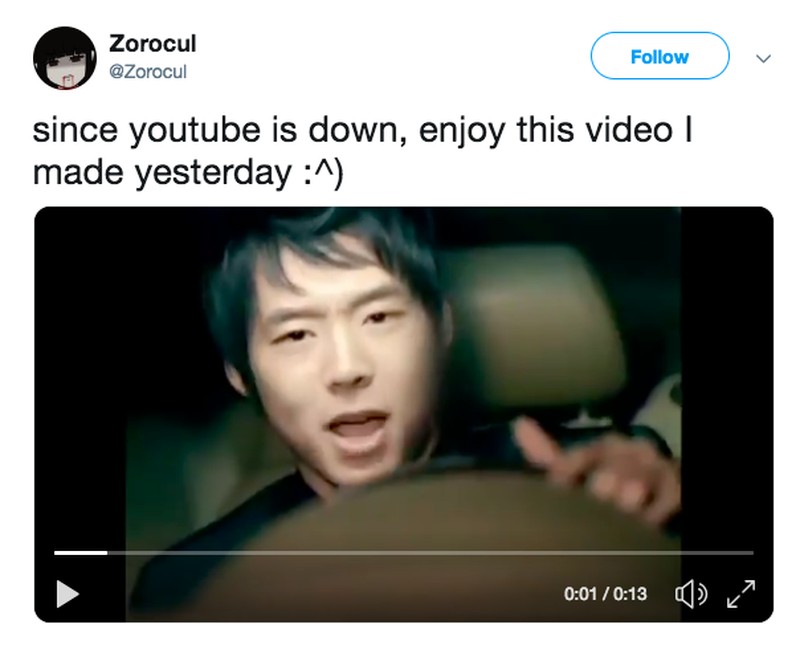Viewport: 800px width, 645px height.
Task: Click the left black letterbox of the video
Action: point(80,378)
